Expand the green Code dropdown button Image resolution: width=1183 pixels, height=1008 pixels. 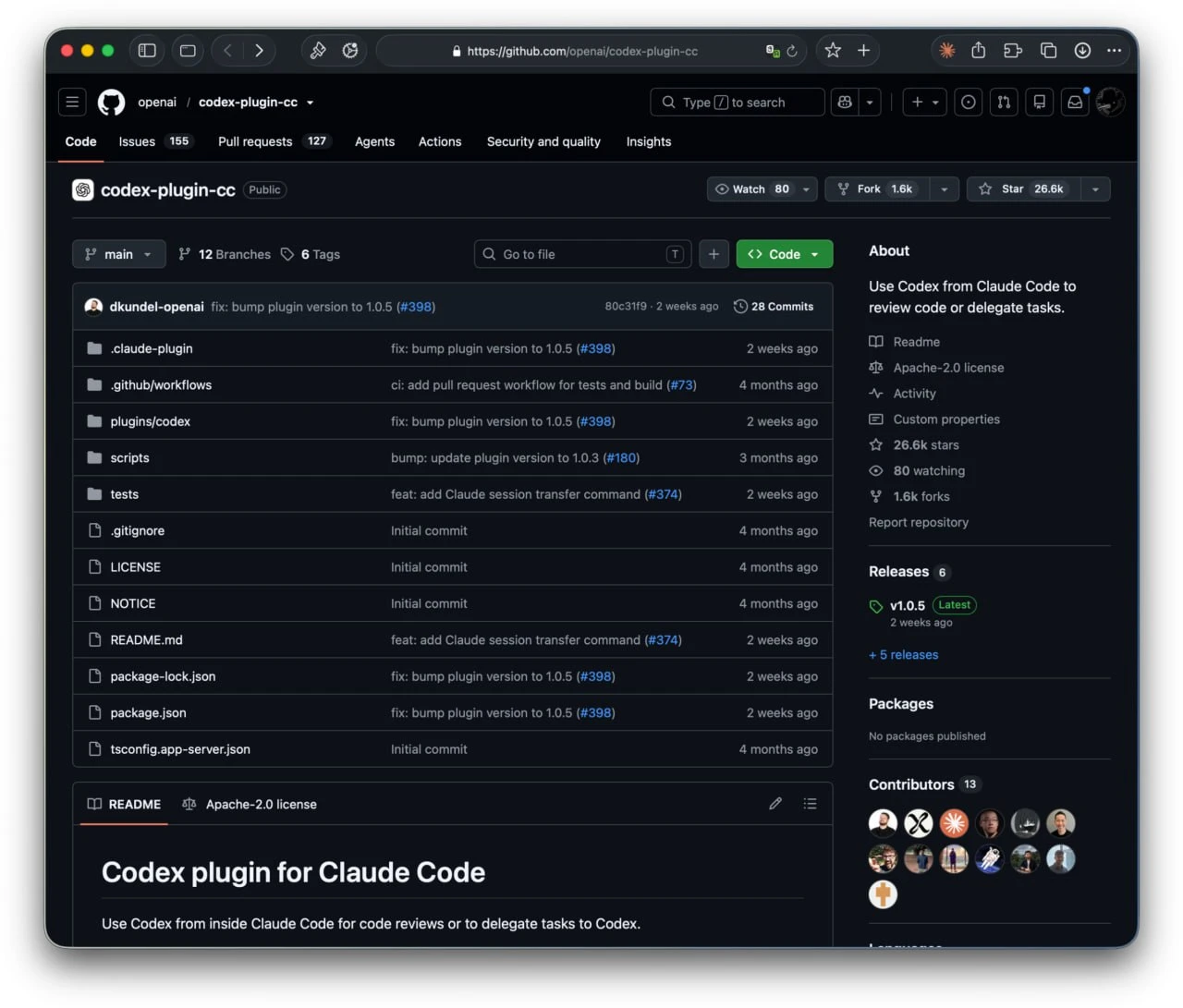[785, 254]
